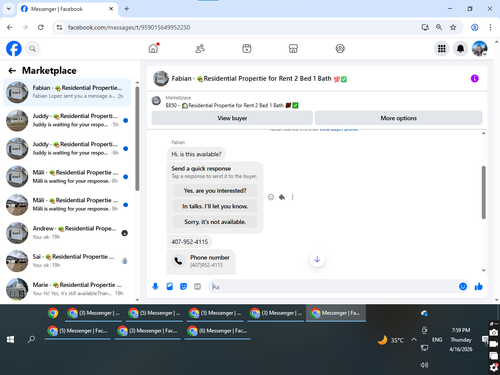This screenshot has height=375, width=500.
Task: Open the Facebook menu grid icon
Action: pos(442,49)
